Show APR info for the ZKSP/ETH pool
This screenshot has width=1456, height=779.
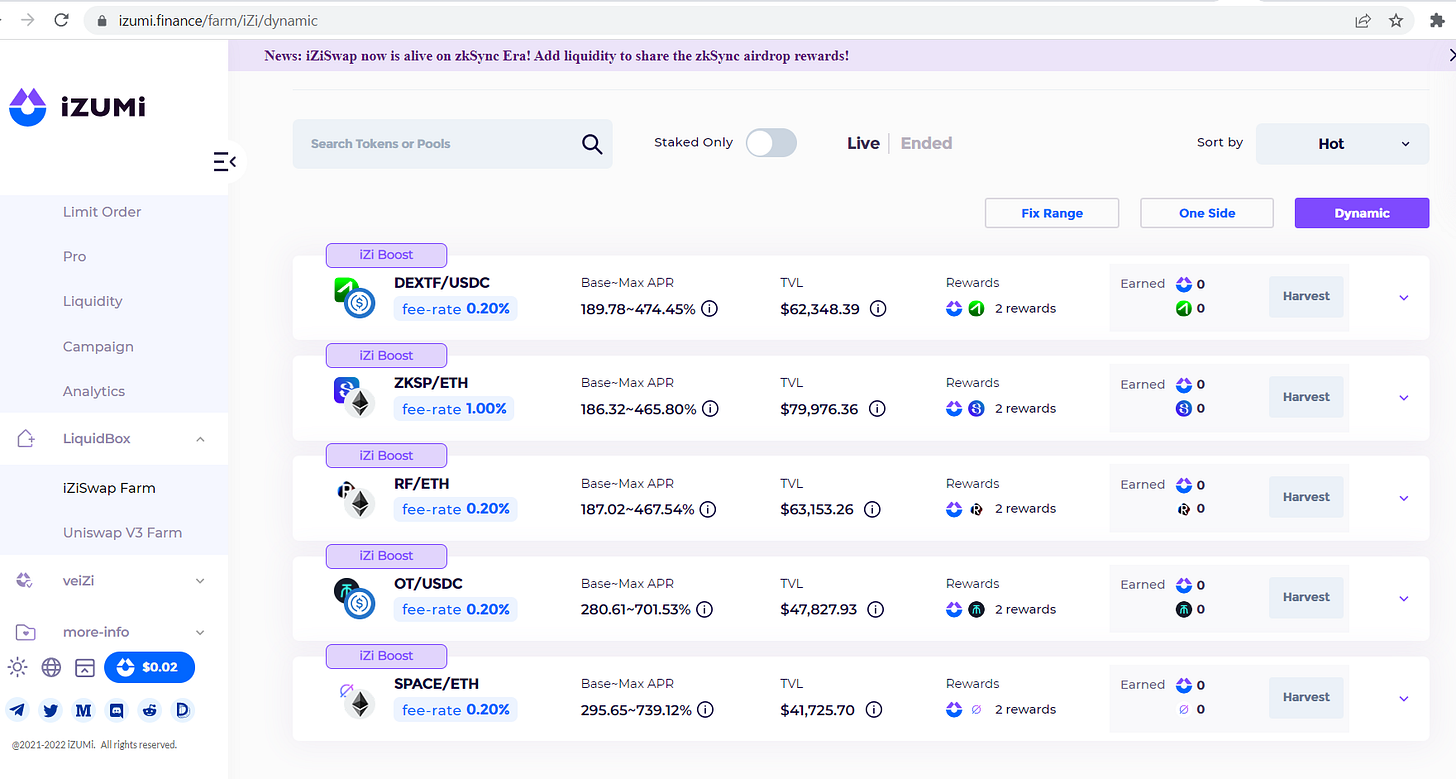tap(709, 409)
